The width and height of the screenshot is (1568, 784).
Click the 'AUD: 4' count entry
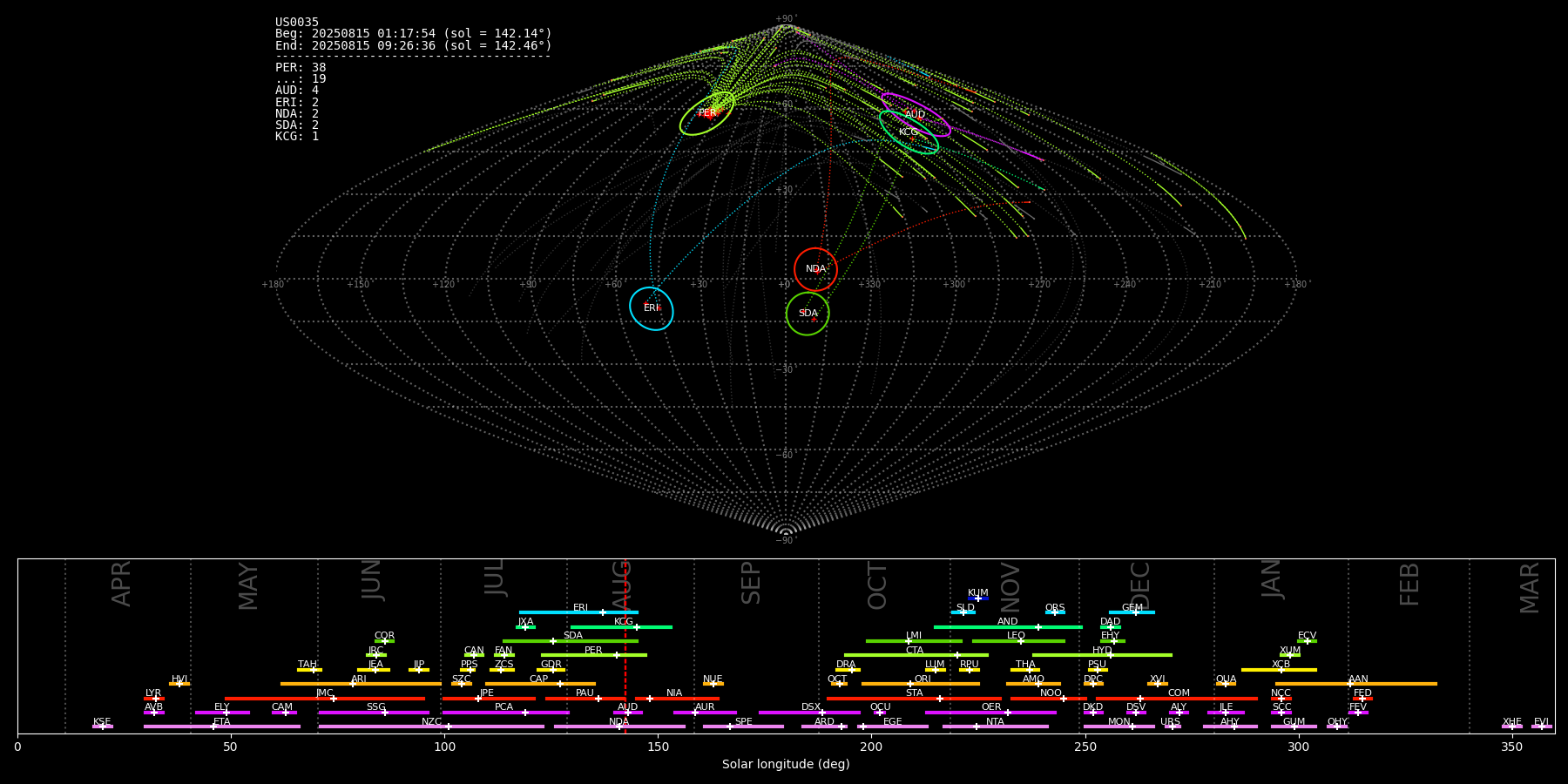tap(297, 90)
